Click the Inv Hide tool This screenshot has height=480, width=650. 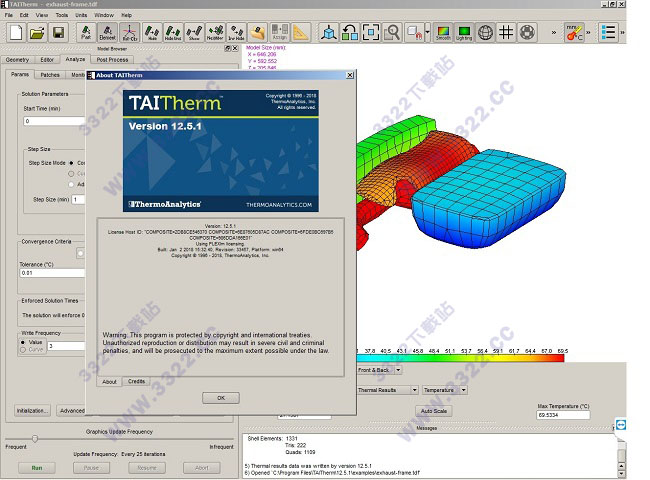pyautogui.click(x=236, y=32)
